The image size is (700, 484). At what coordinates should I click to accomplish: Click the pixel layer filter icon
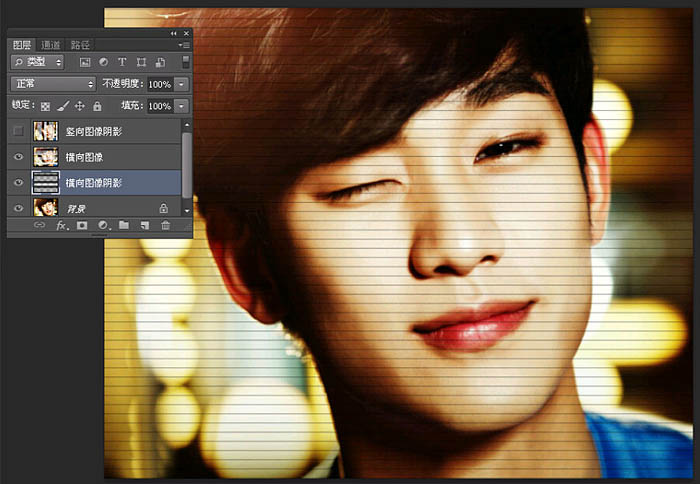click(85, 62)
